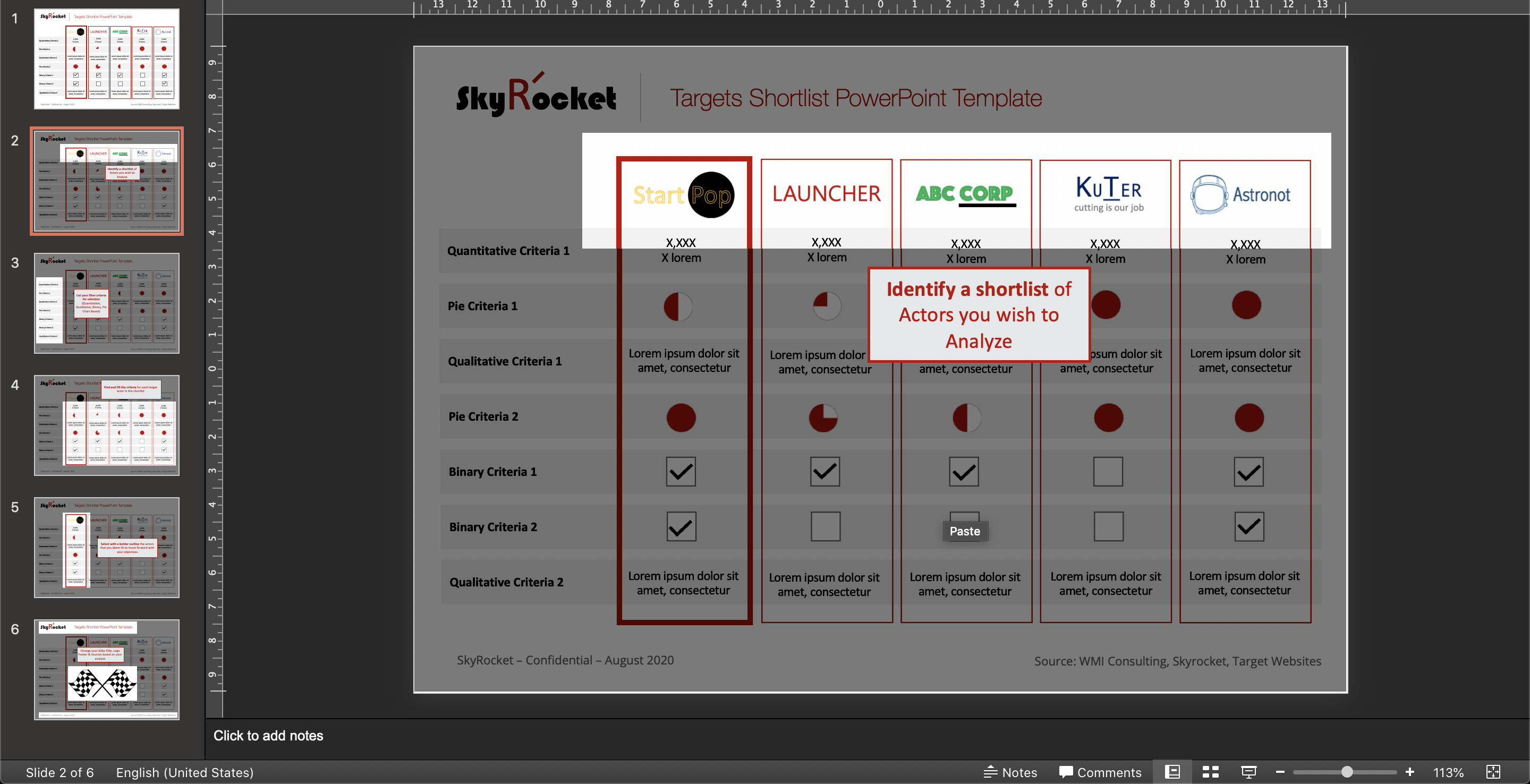Image resolution: width=1530 pixels, height=784 pixels.
Task: Select the KuTer logo
Action: tap(1108, 194)
